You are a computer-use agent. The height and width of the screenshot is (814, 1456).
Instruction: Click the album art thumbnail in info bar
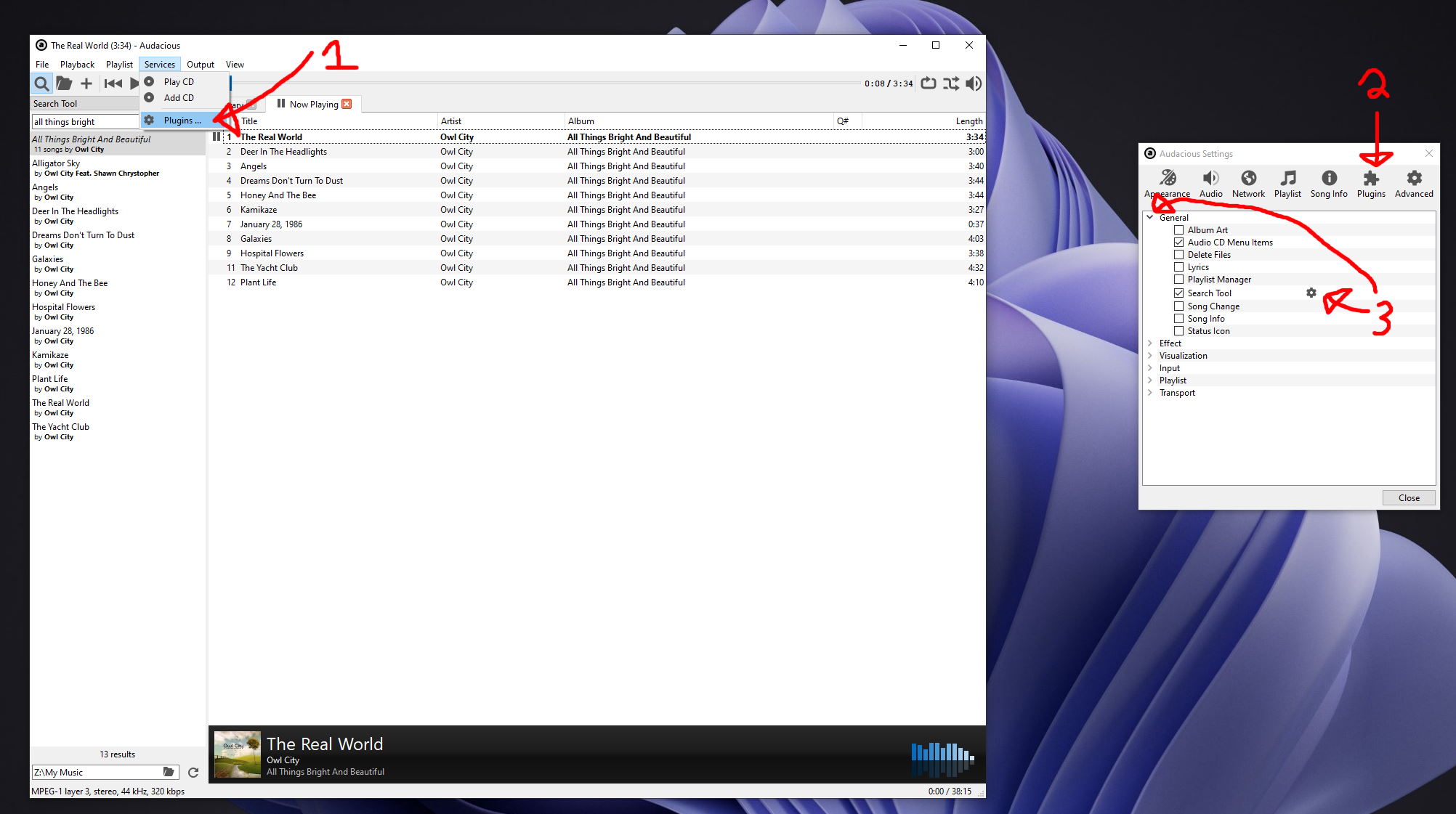point(238,754)
